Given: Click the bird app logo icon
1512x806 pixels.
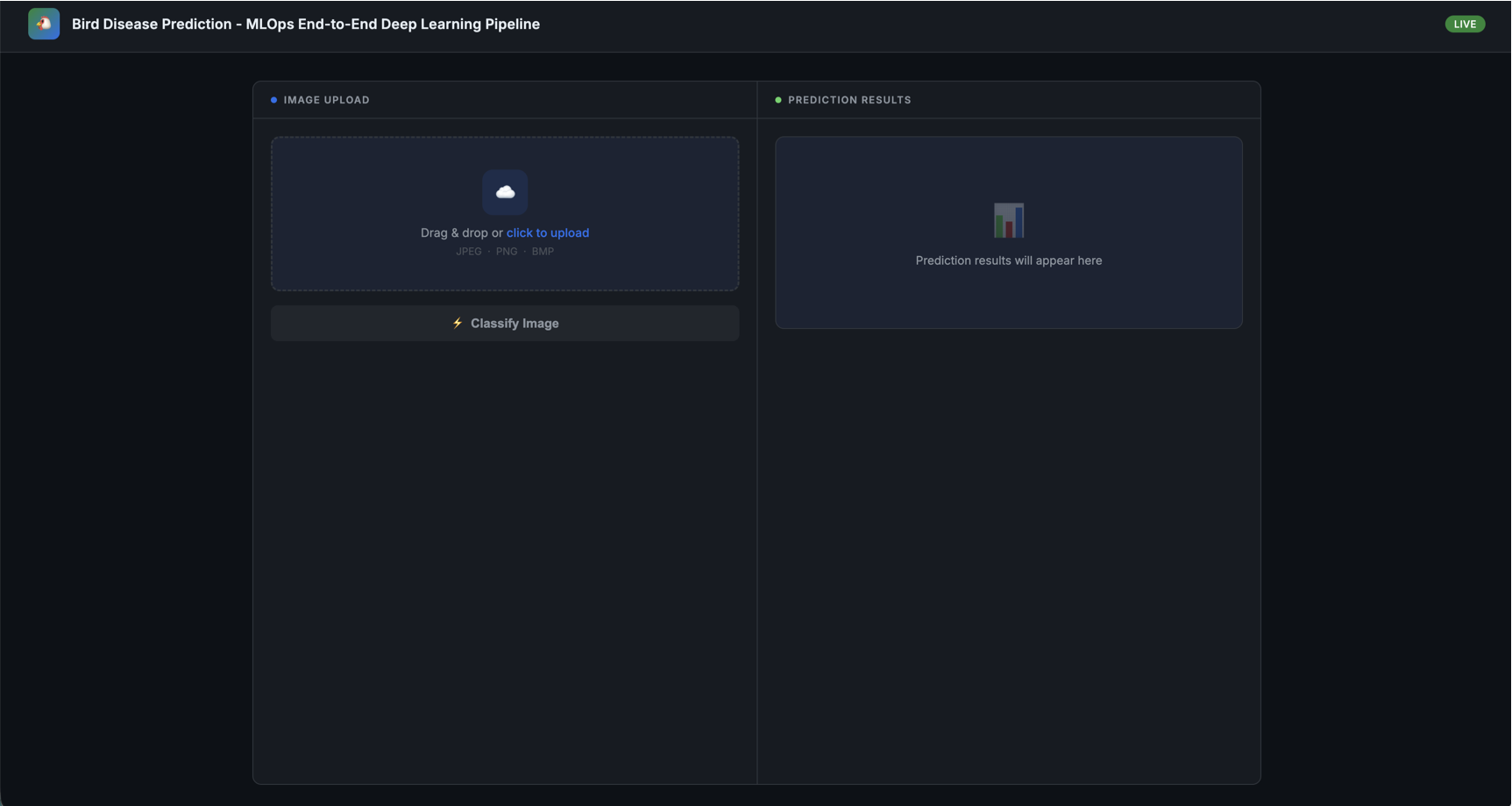Looking at the screenshot, I should (x=44, y=24).
